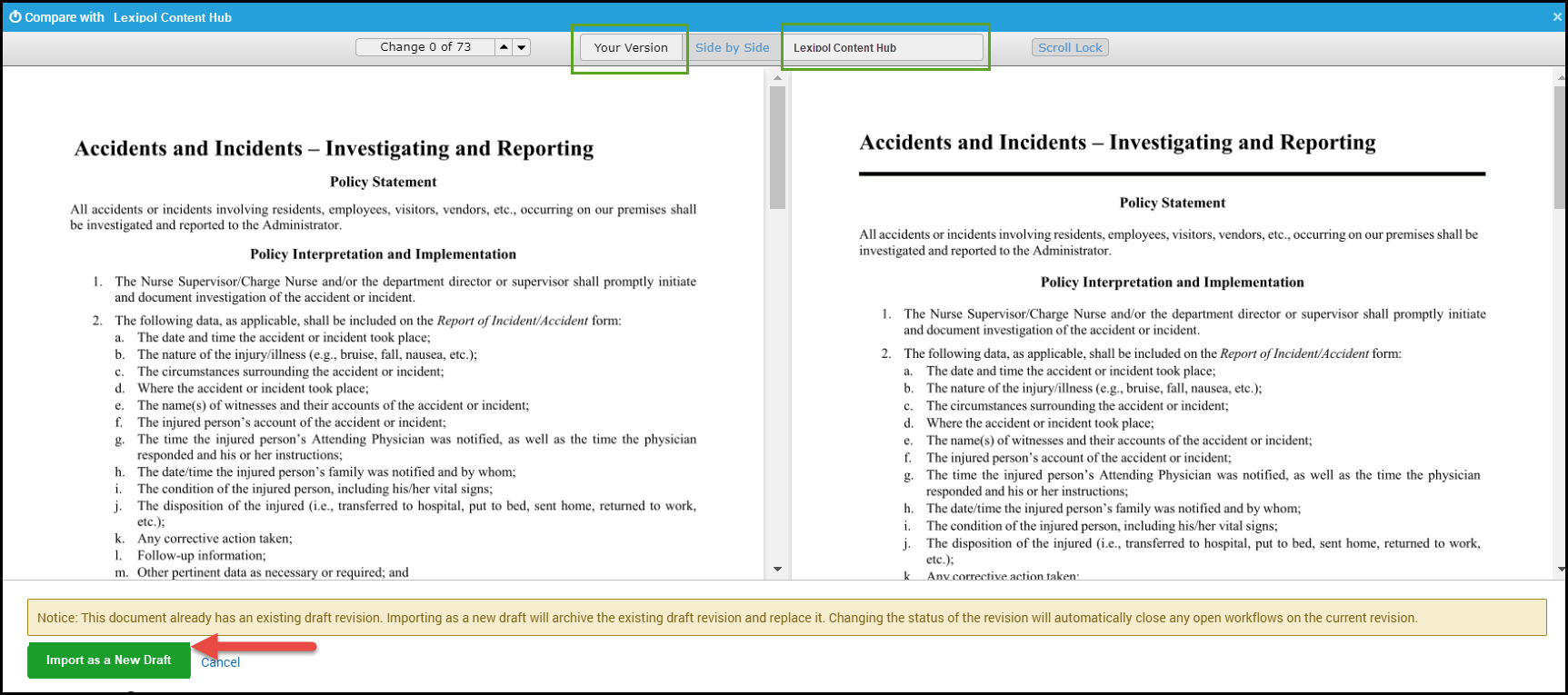
Task: Click left pane scrollbar thumb
Action: [777, 147]
